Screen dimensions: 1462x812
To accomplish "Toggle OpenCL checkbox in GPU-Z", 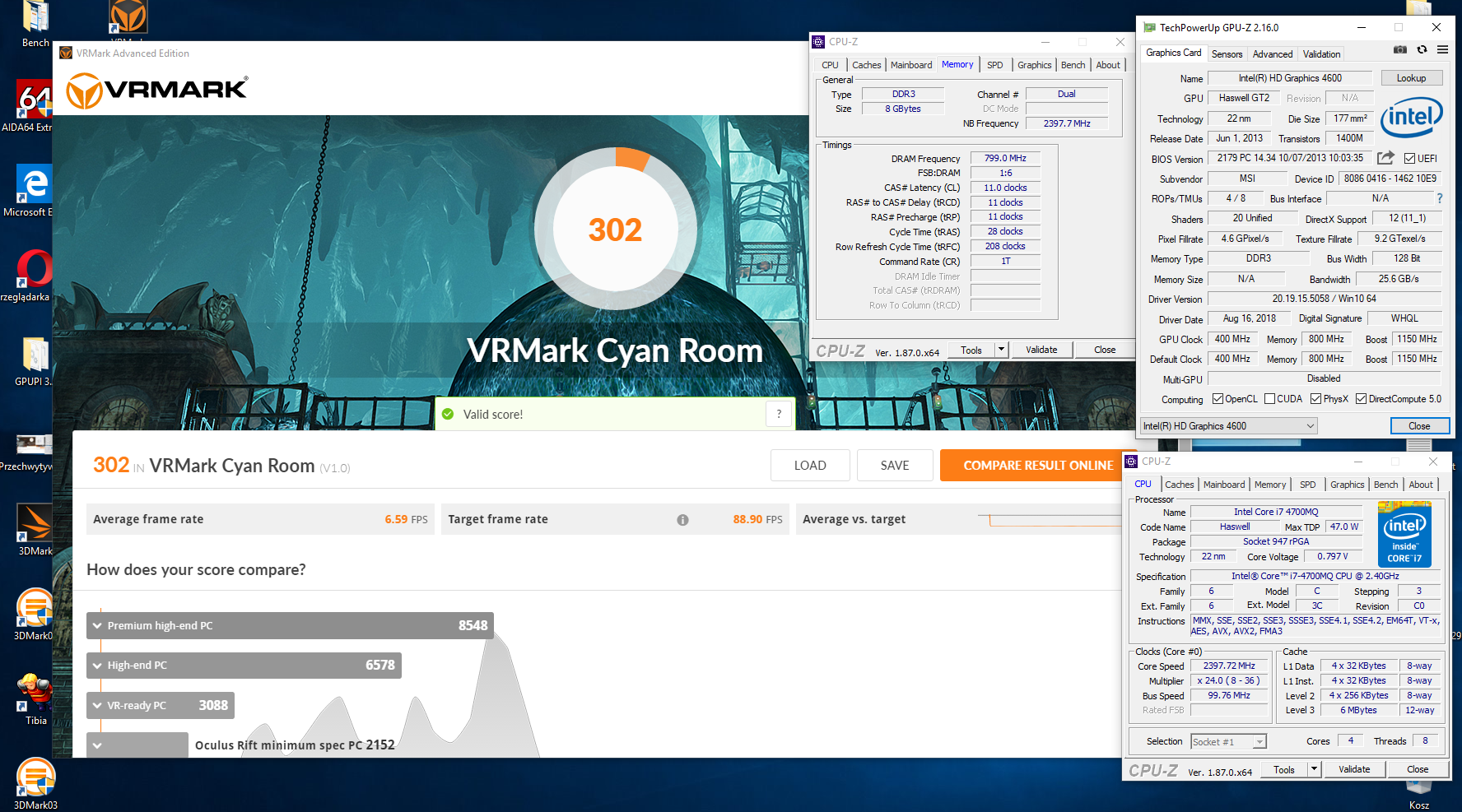I will tap(1218, 399).
